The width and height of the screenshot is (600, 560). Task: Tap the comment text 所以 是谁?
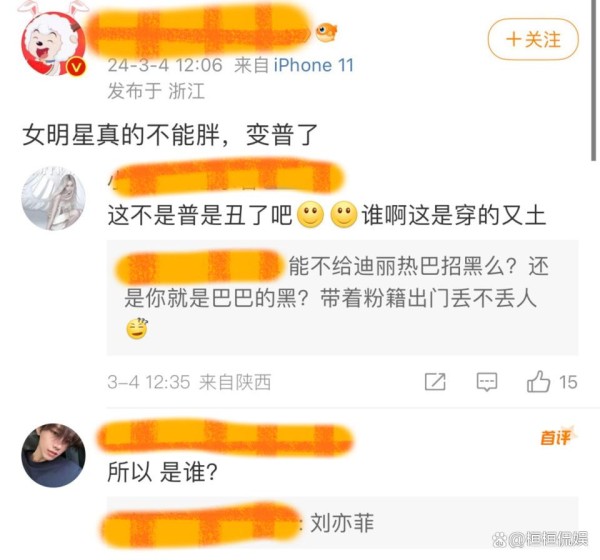pos(162,472)
